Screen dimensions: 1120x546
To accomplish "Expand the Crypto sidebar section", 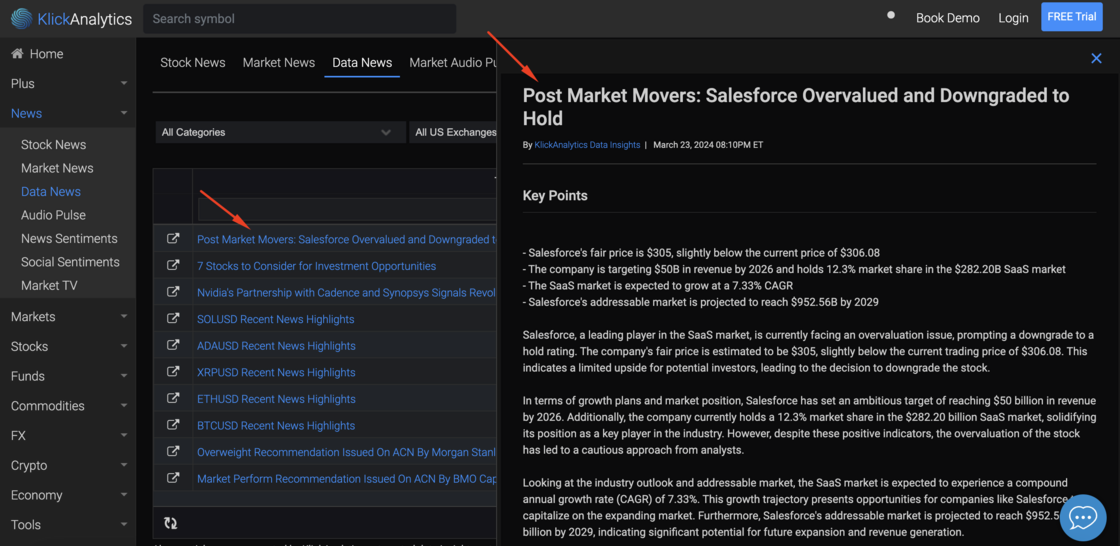I will (68, 465).
